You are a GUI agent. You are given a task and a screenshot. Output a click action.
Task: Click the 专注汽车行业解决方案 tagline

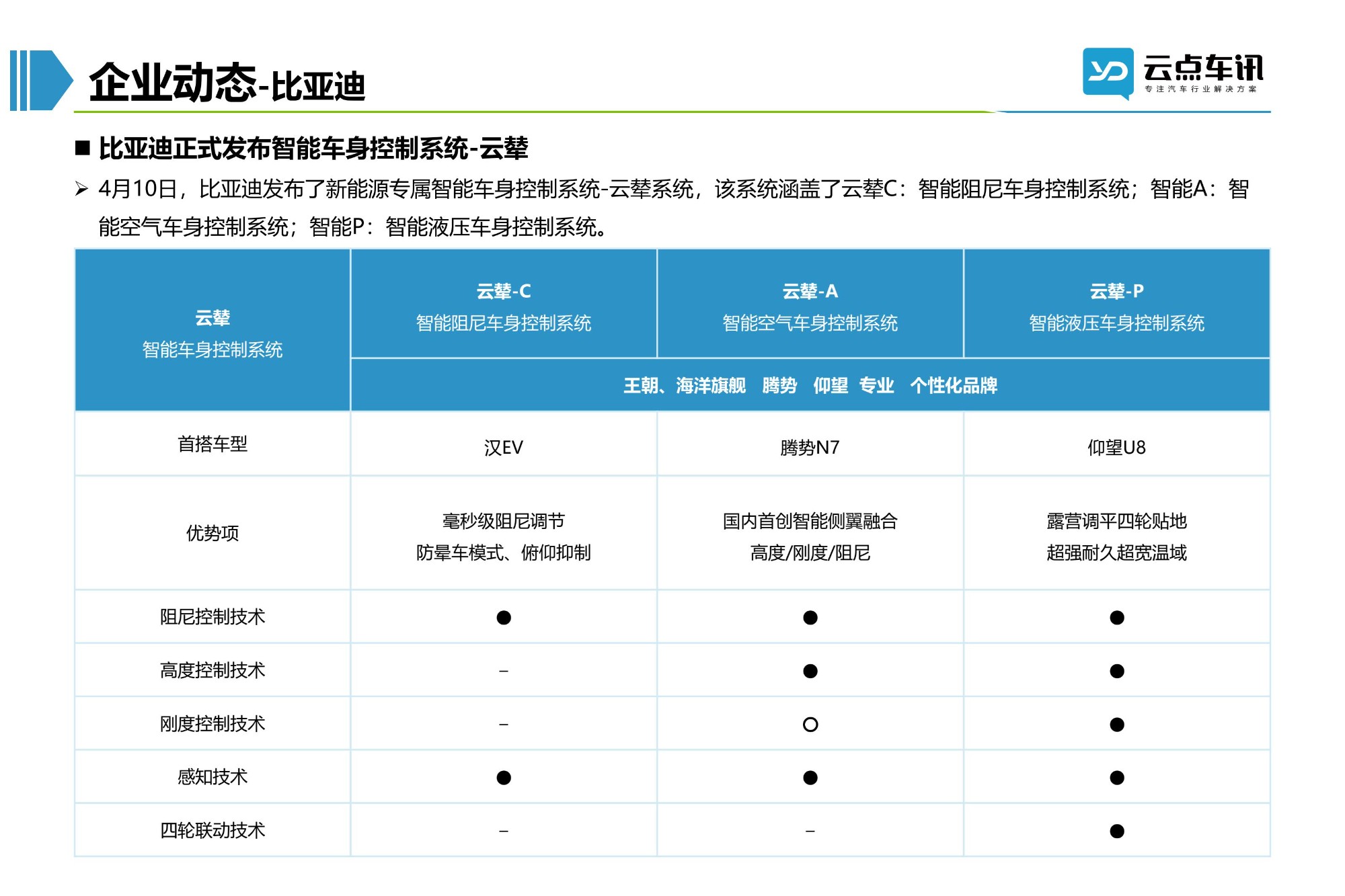coord(1200,89)
